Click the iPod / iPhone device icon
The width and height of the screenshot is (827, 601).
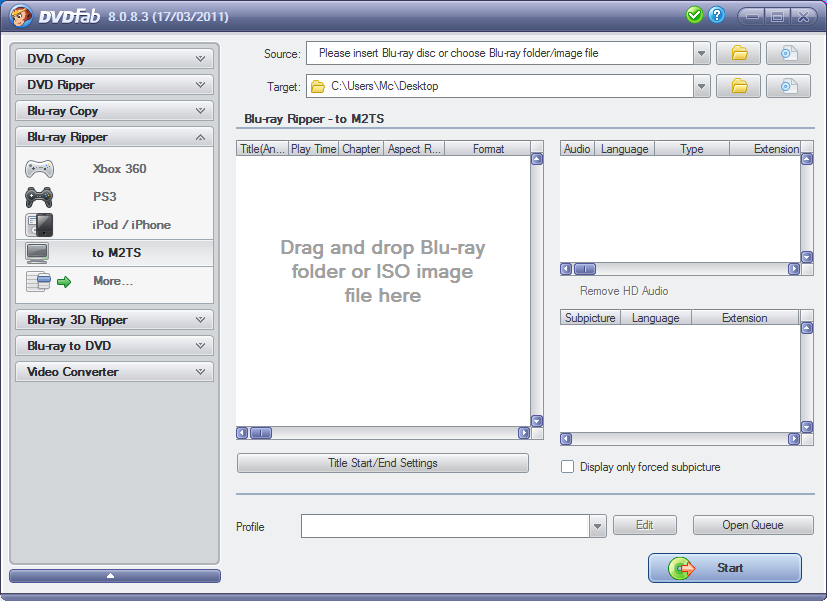[40, 225]
